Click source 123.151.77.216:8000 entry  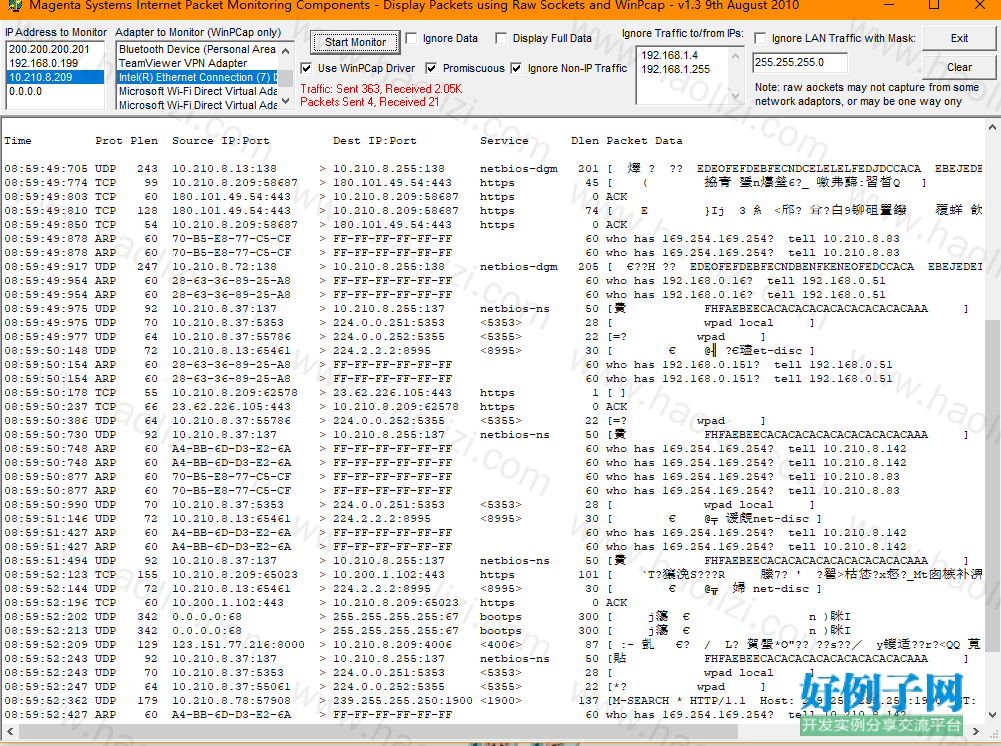pyautogui.click(x=238, y=645)
